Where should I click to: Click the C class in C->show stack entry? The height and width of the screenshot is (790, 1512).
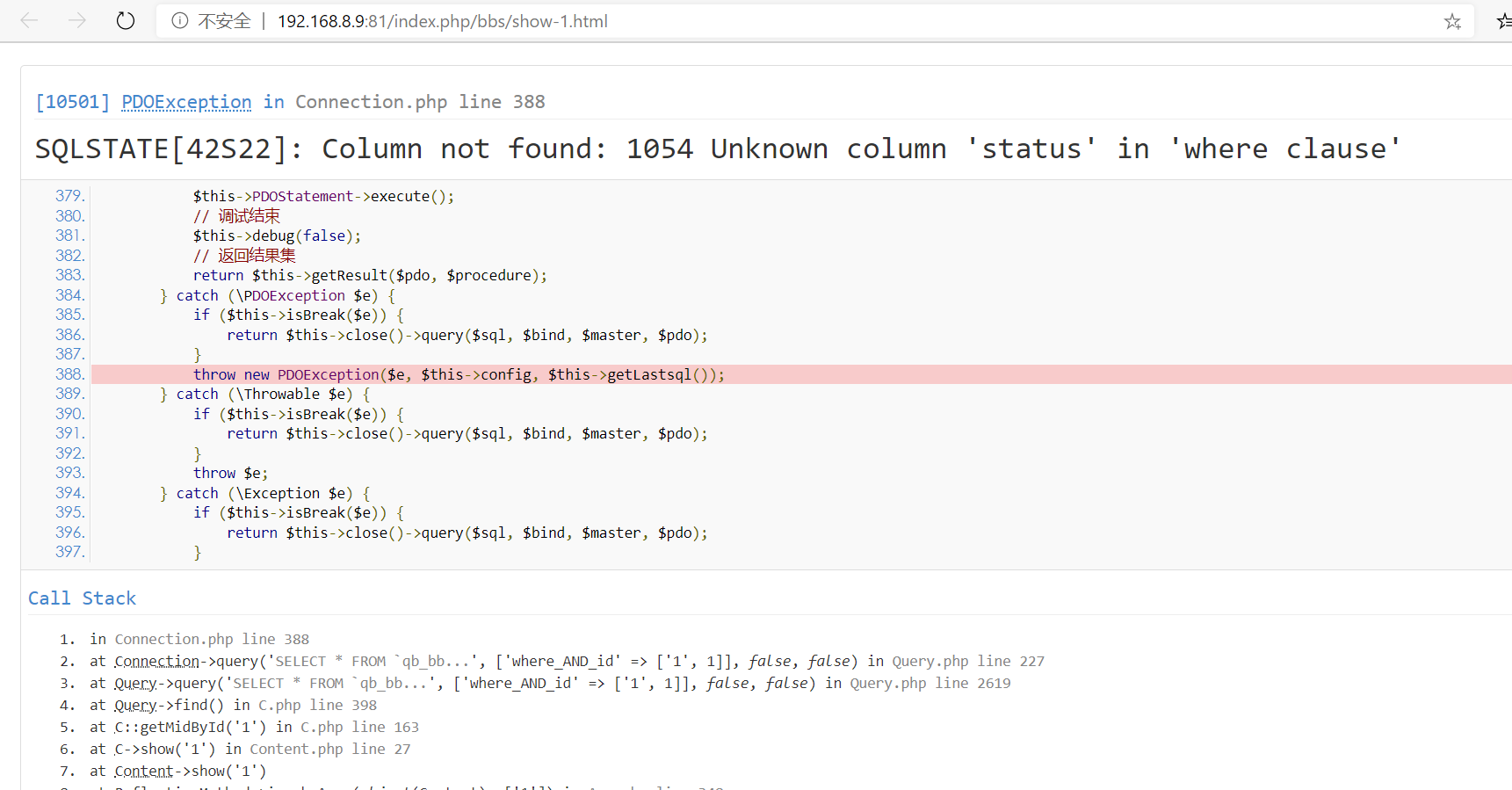point(119,750)
